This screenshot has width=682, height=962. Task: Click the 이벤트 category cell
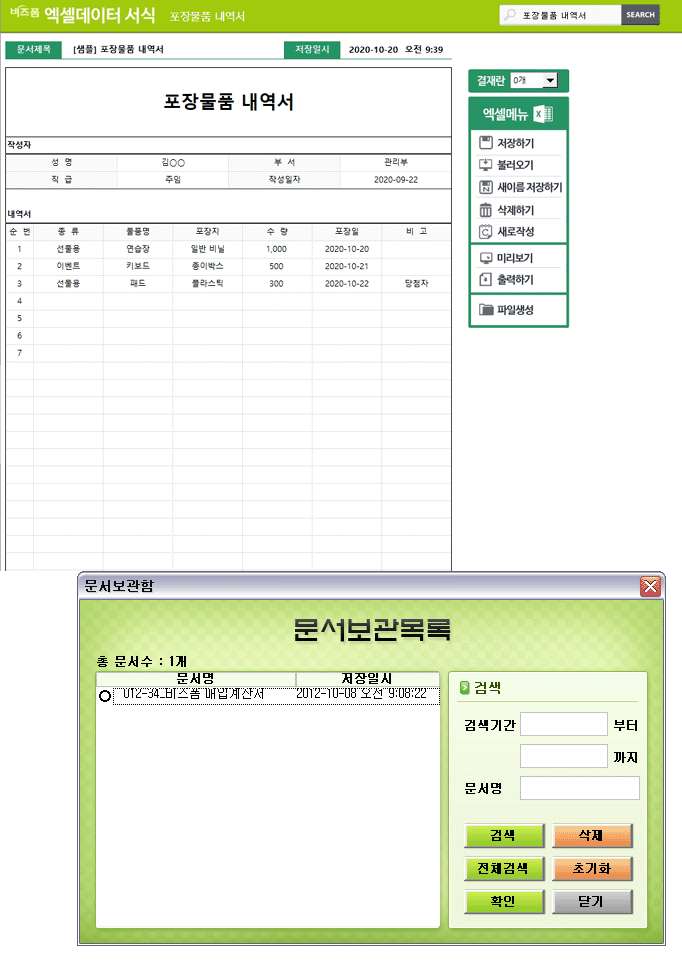tap(68, 266)
